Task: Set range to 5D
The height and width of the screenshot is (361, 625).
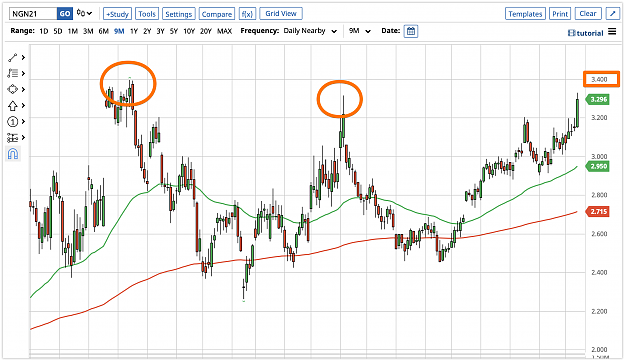Action: click(x=58, y=31)
